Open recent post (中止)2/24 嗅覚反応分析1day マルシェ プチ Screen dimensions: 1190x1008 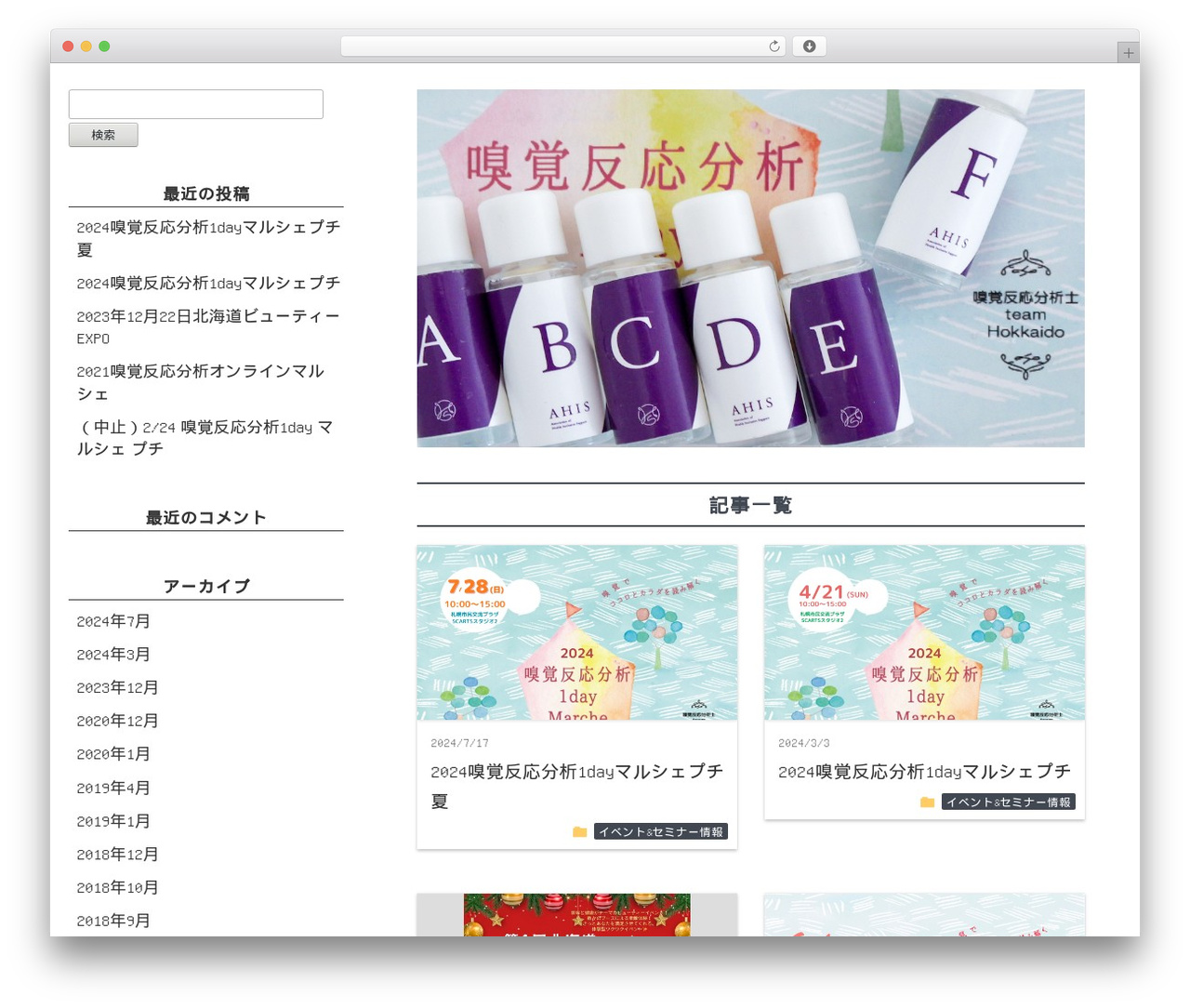coord(205,438)
